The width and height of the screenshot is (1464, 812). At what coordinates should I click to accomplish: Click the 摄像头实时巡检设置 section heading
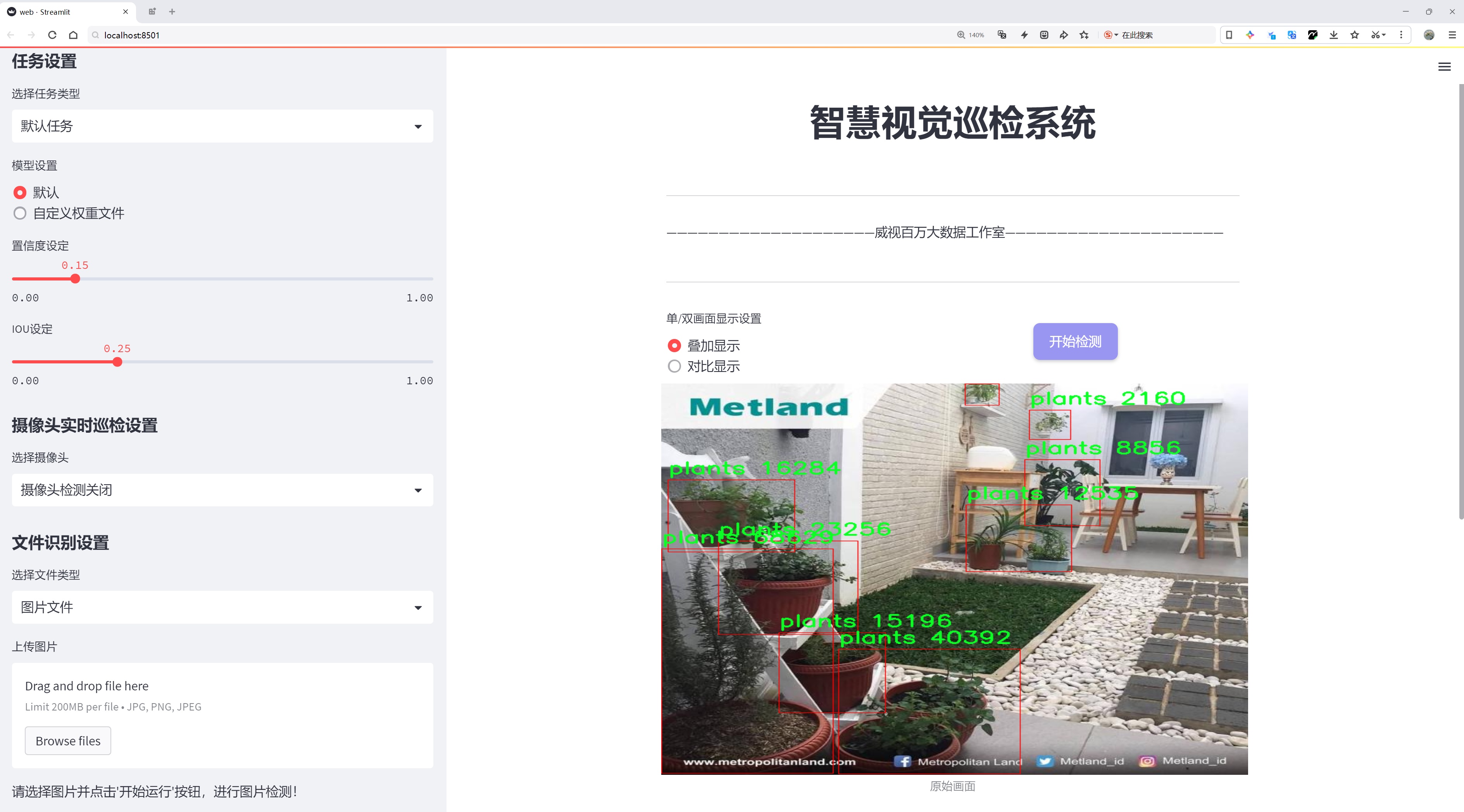[x=84, y=425]
